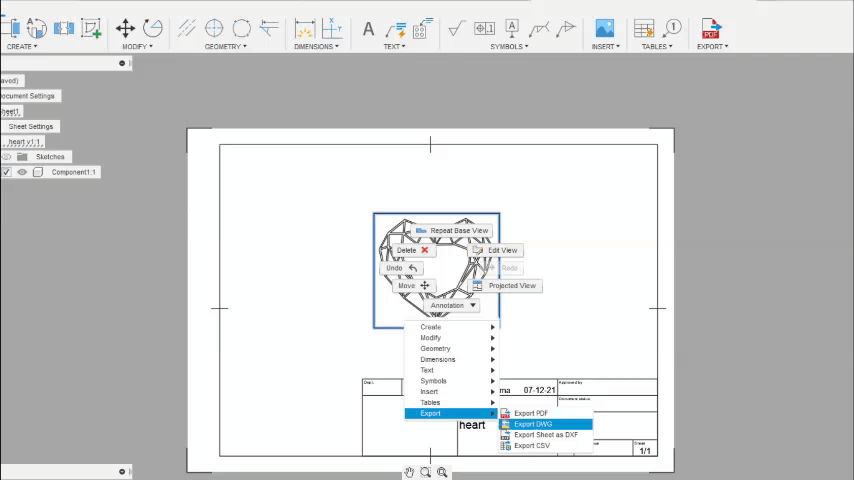Open the Text context submenu
Screen dimensions: 854x480
click(452, 370)
